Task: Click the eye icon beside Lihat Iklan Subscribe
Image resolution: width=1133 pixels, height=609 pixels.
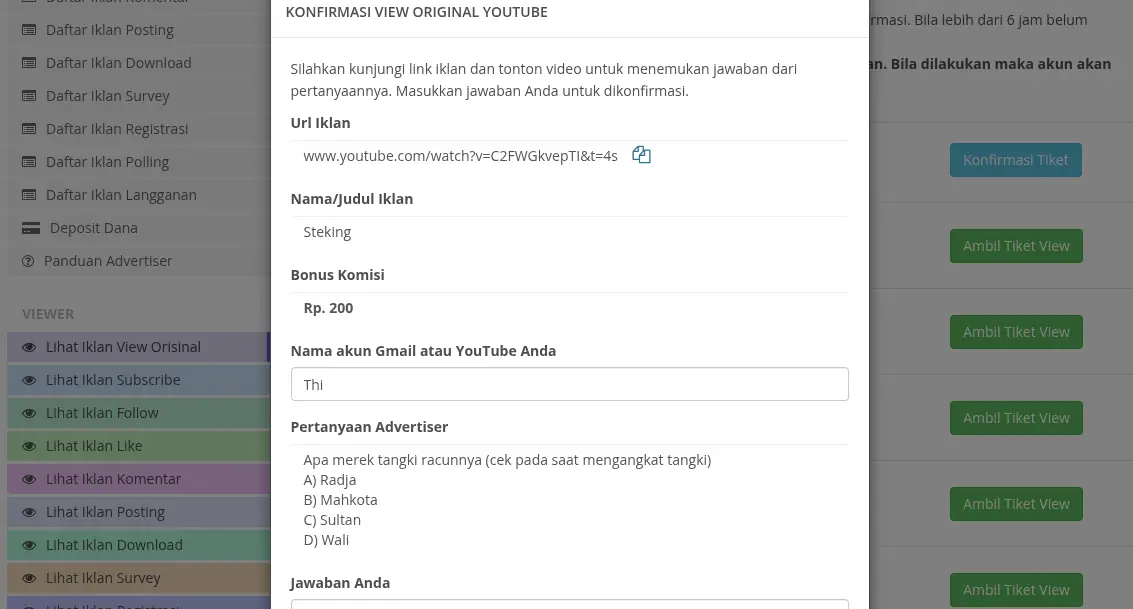Action: pos(28,379)
